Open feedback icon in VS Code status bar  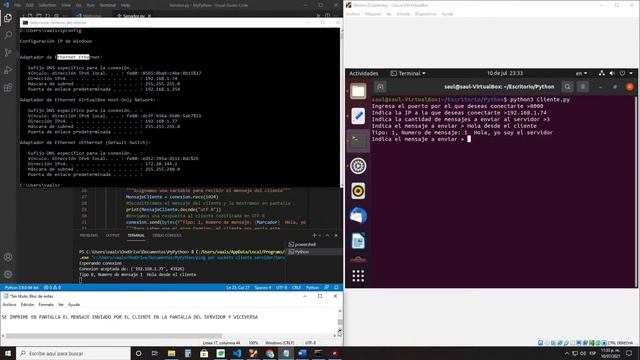click(327, 288)
